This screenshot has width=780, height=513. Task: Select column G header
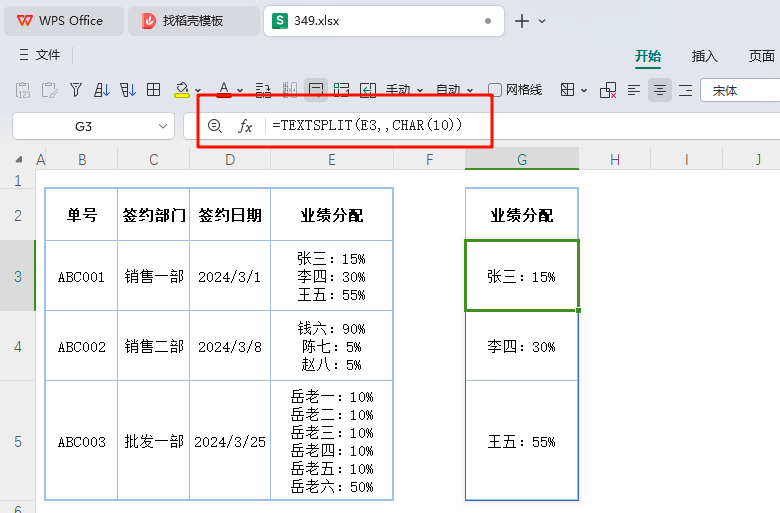[x=522, y=160]
